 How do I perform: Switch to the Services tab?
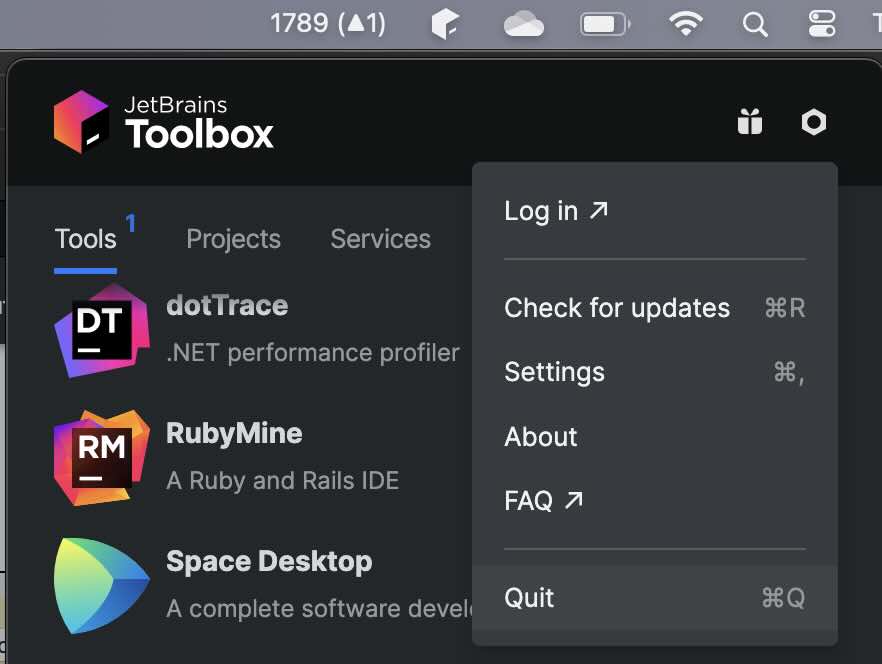coord(380,238)
